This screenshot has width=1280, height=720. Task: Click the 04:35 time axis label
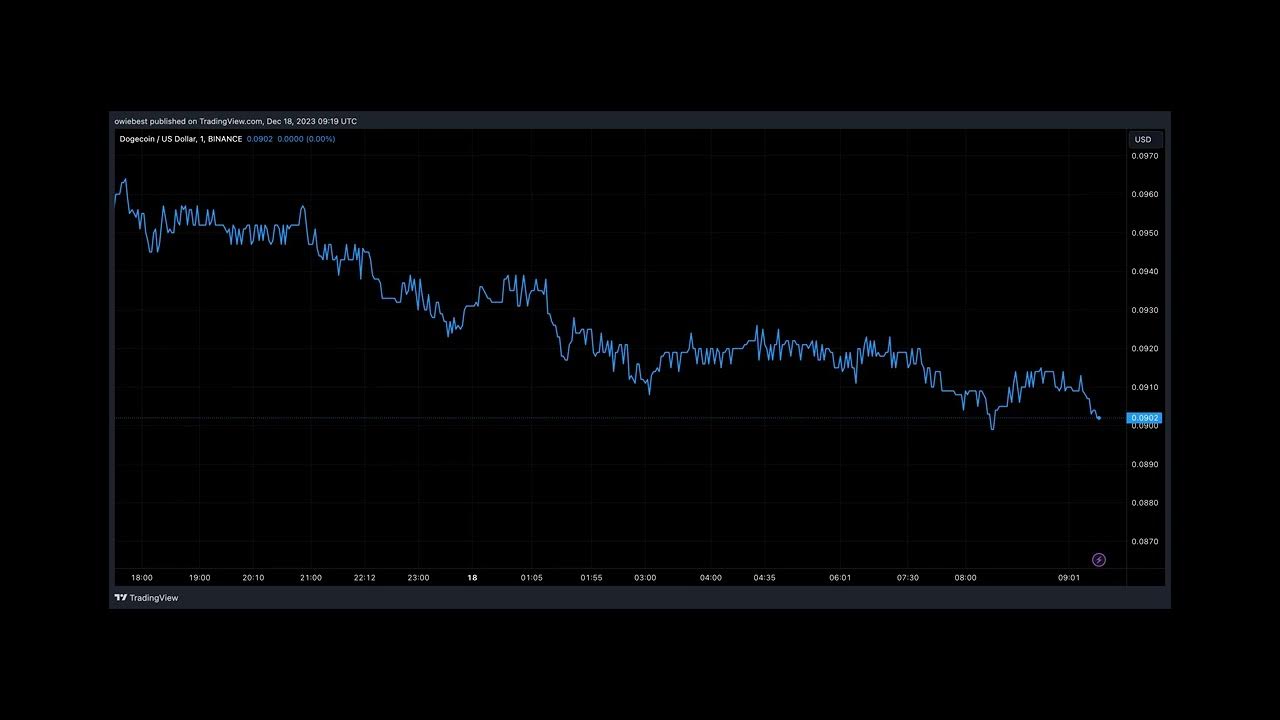tap(764, 578)
